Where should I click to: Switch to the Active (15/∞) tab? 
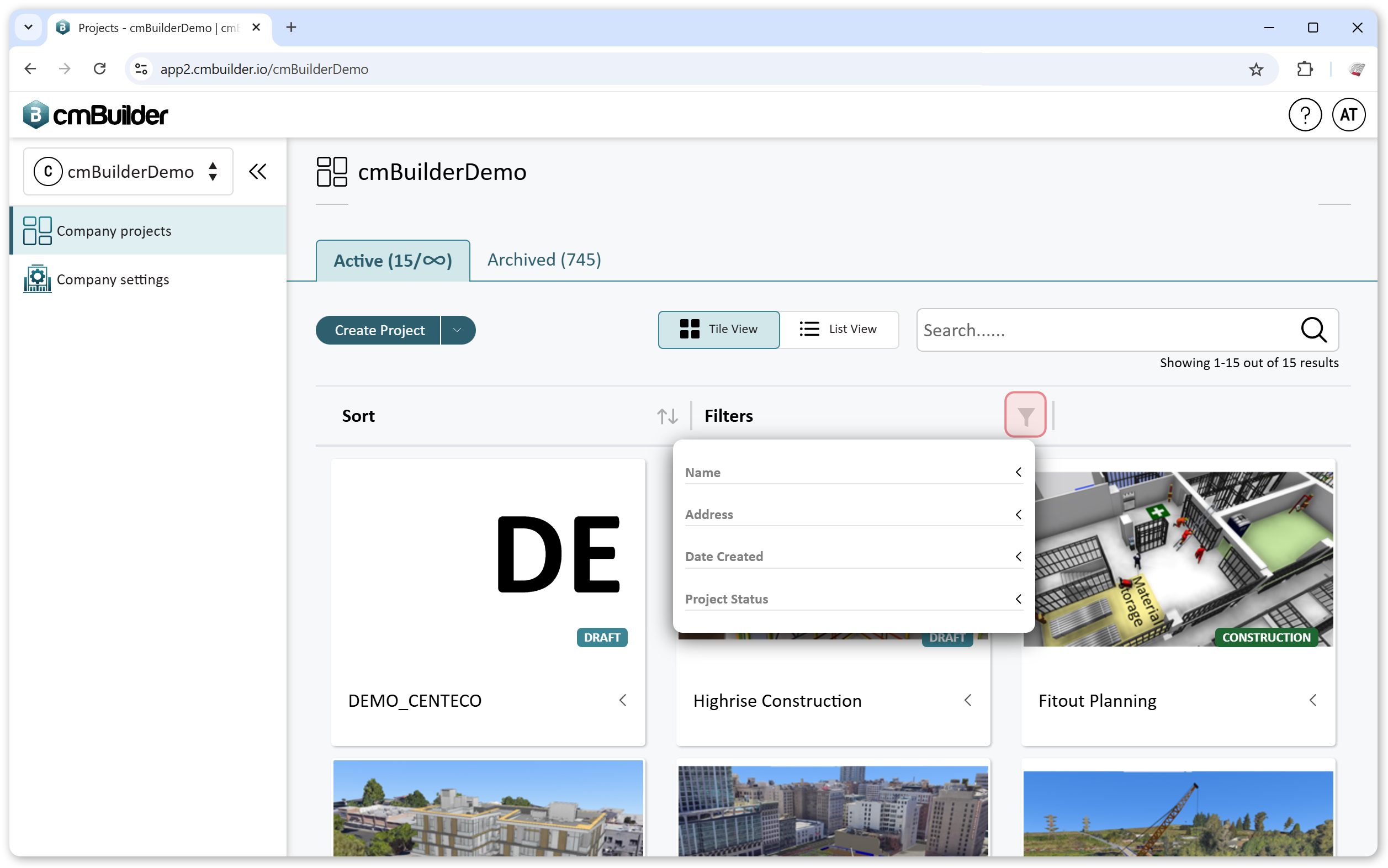393,261
